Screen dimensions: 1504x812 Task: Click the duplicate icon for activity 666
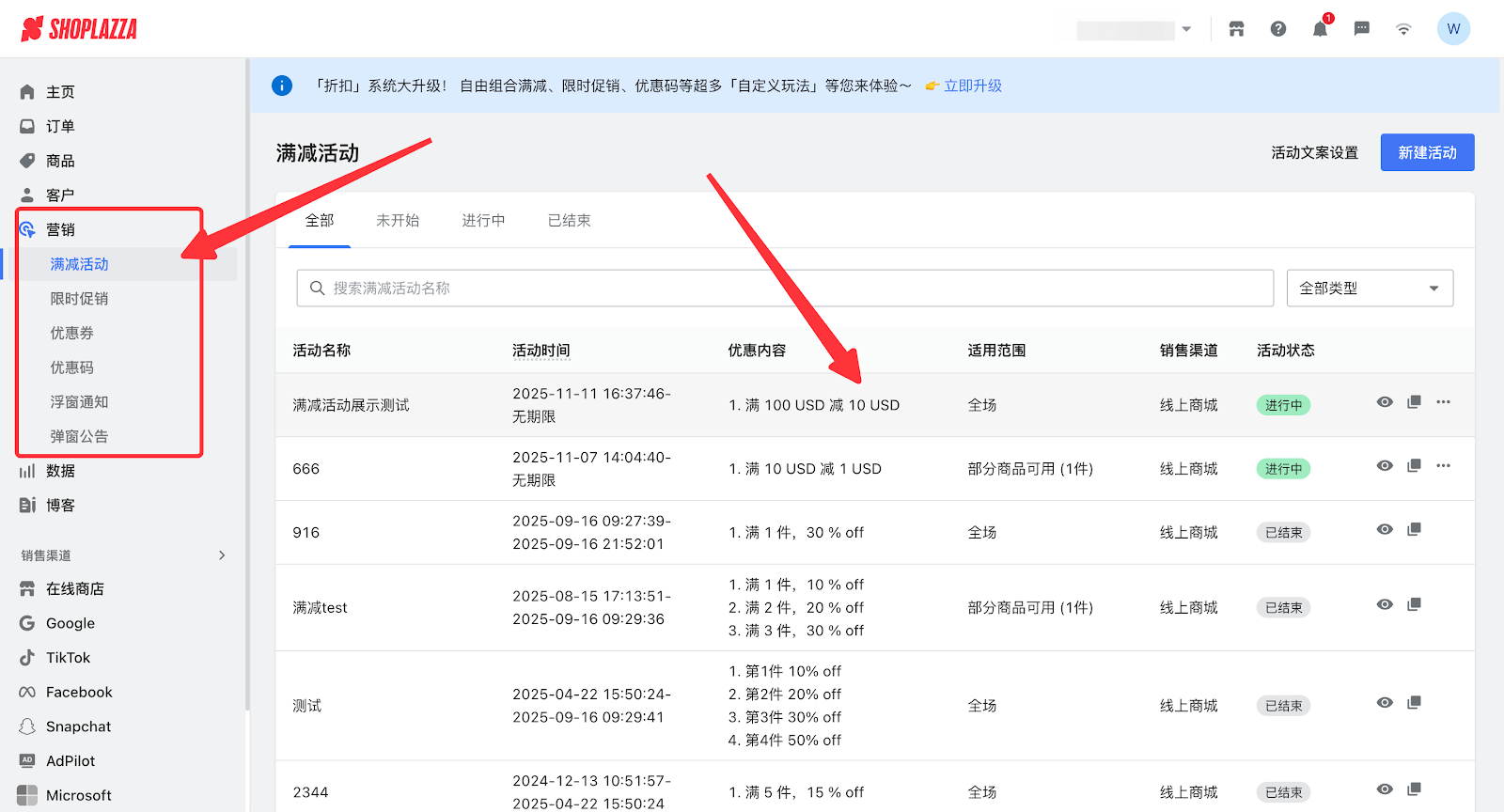[x=1414, y=466]
